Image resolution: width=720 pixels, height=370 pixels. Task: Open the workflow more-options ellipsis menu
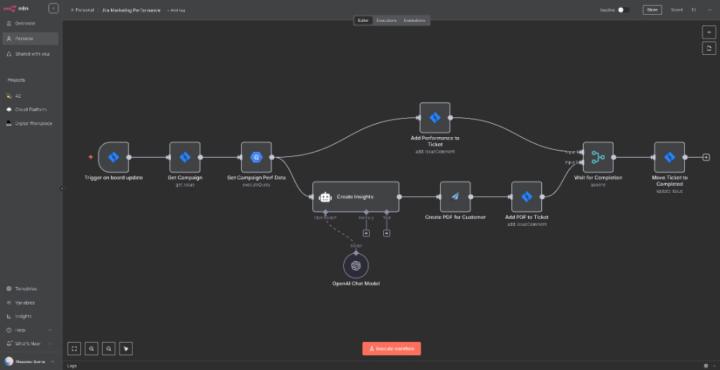click(x=709, y=10)
